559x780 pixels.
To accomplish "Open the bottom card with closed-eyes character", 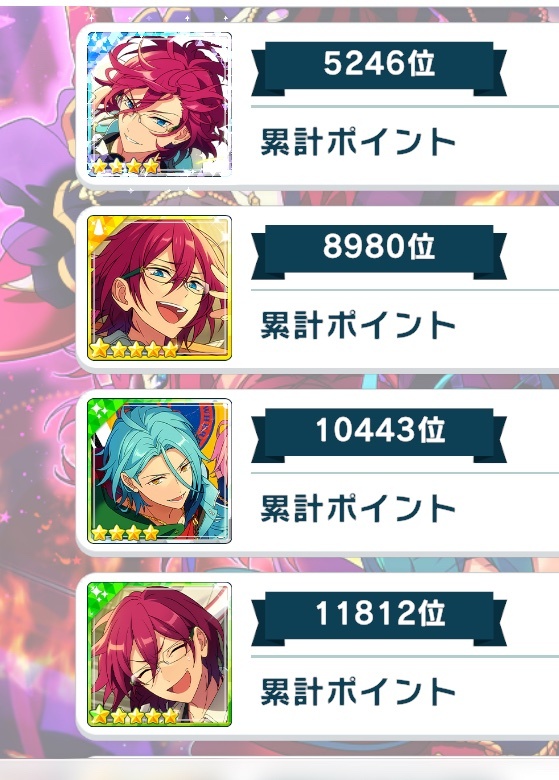I will pos(160,654).
